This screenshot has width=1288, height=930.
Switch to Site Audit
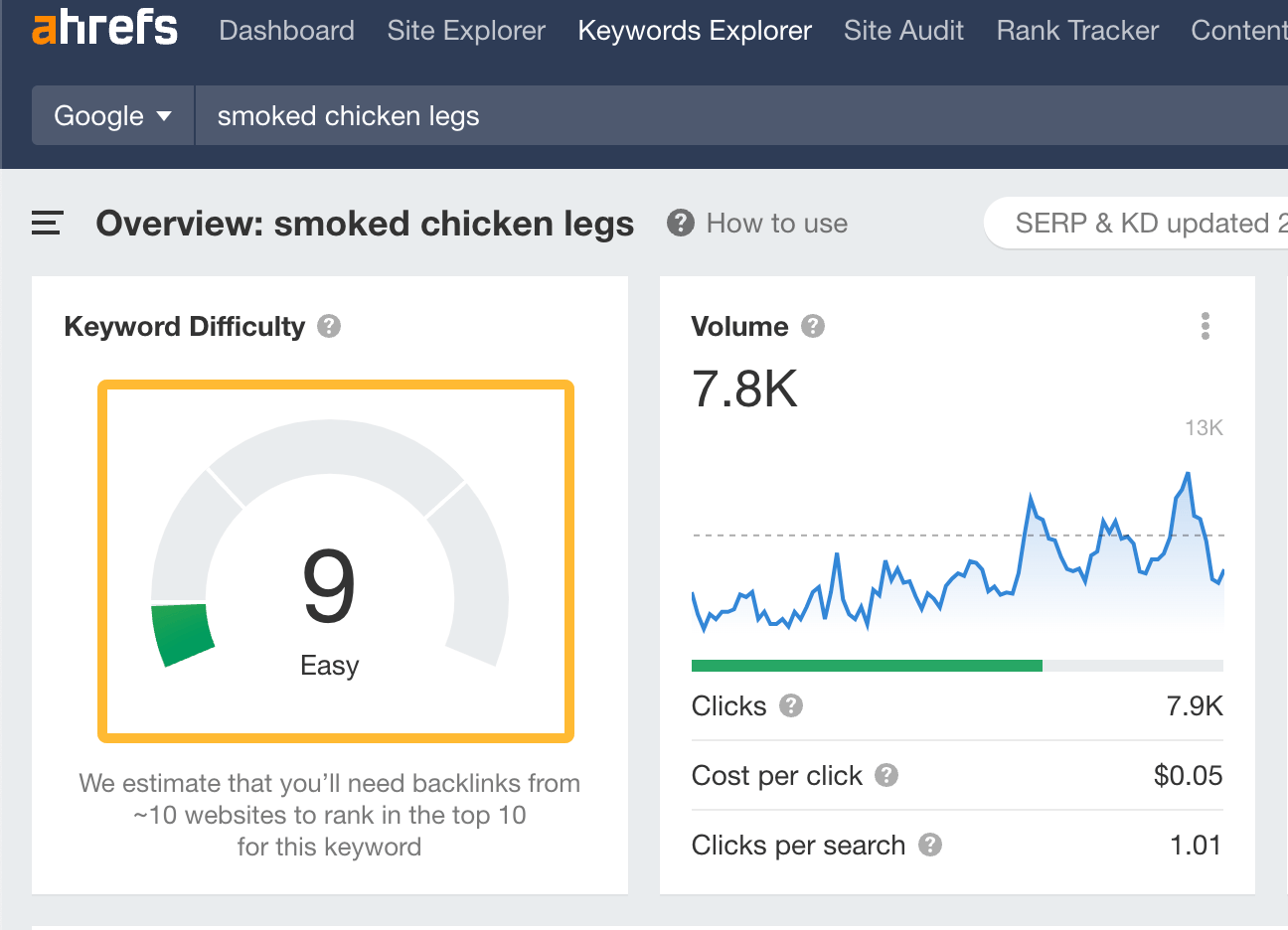[x=903, y=30]
